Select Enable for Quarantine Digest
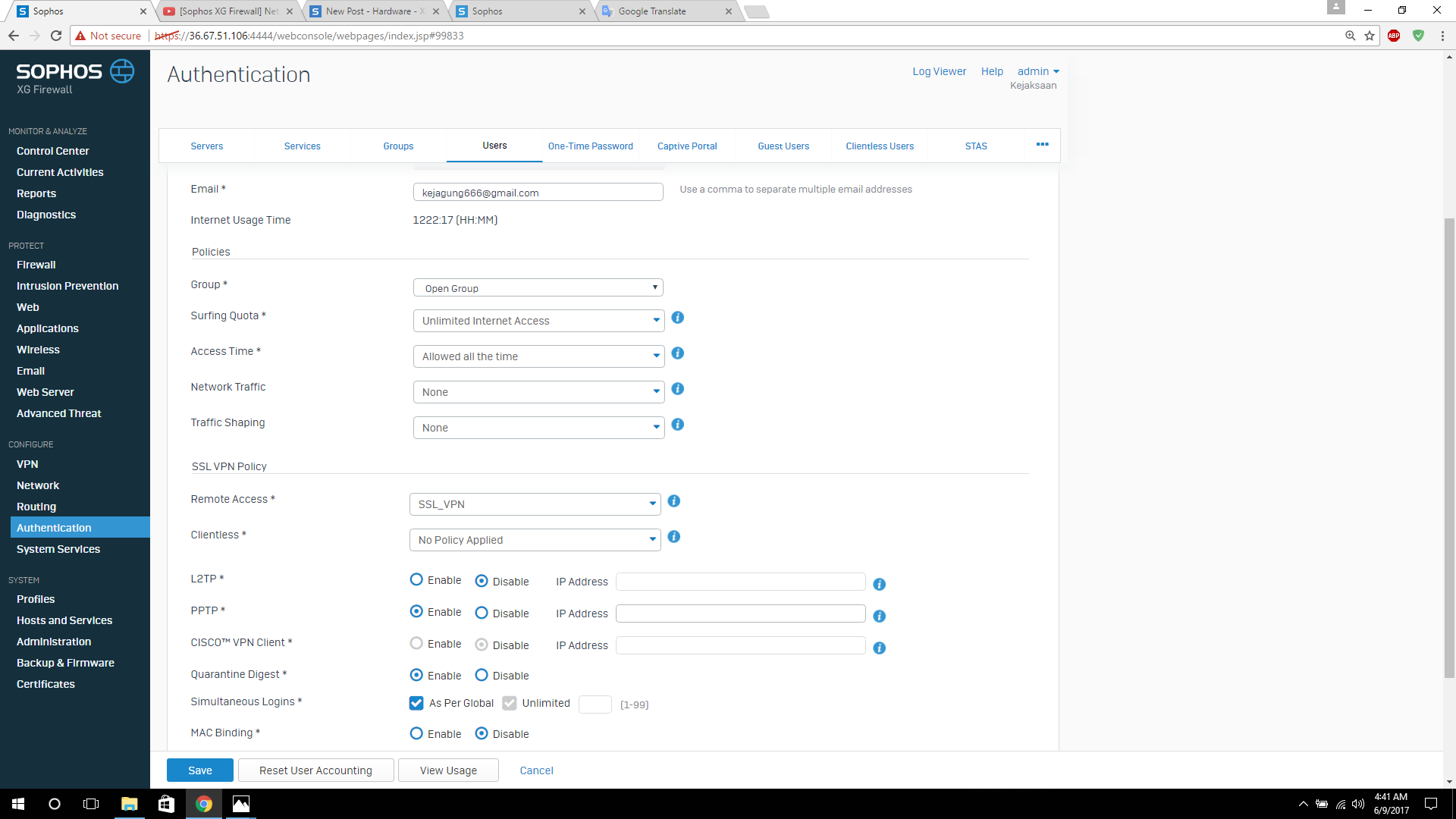The height and width of the screenshot is (819, 1456). (x=416, y=676)
